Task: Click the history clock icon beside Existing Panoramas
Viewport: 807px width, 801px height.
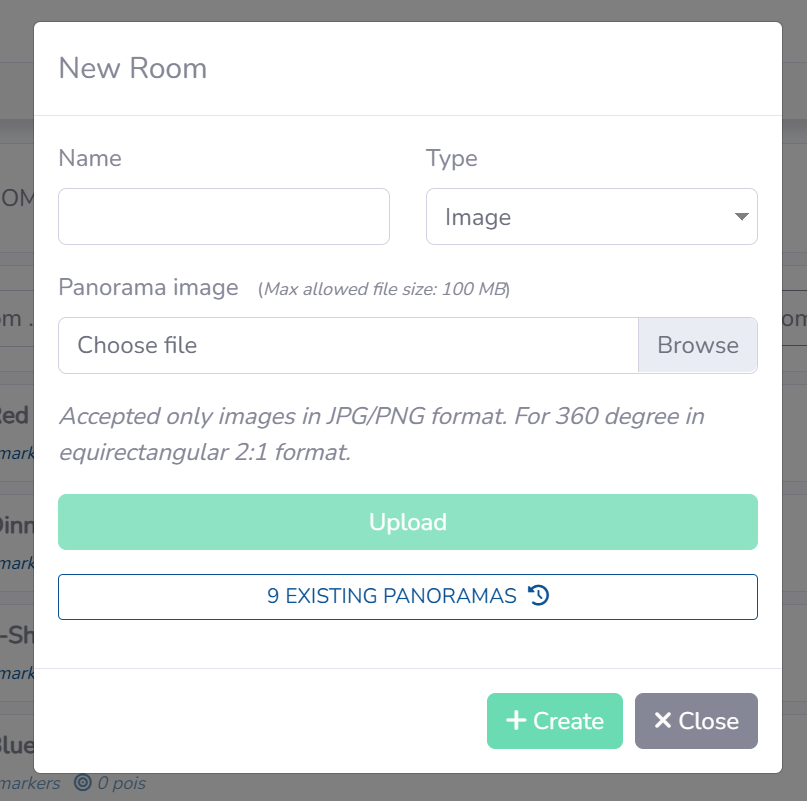Action: pyautogui.click(x=539, y=596)
